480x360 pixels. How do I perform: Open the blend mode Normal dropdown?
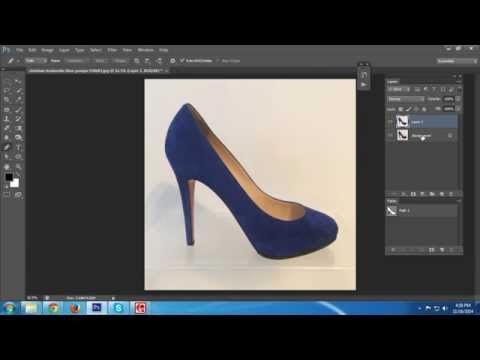click(406, 99)
